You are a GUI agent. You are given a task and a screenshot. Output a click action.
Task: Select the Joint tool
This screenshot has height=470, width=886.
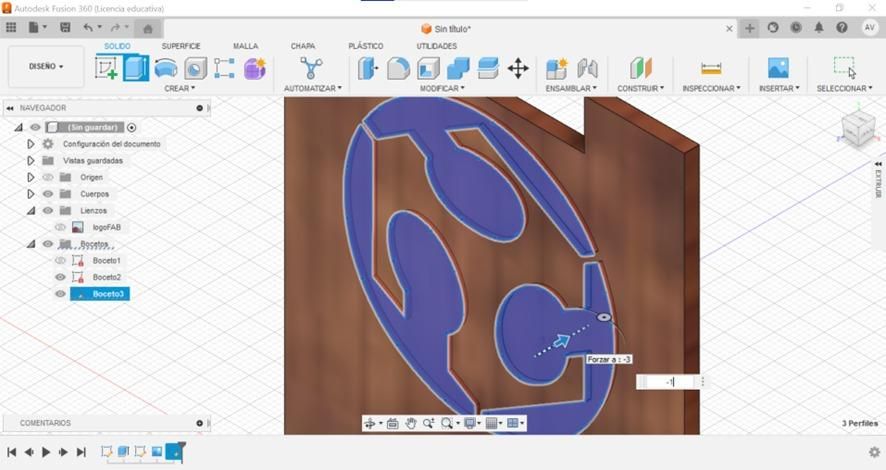(587, 68)
